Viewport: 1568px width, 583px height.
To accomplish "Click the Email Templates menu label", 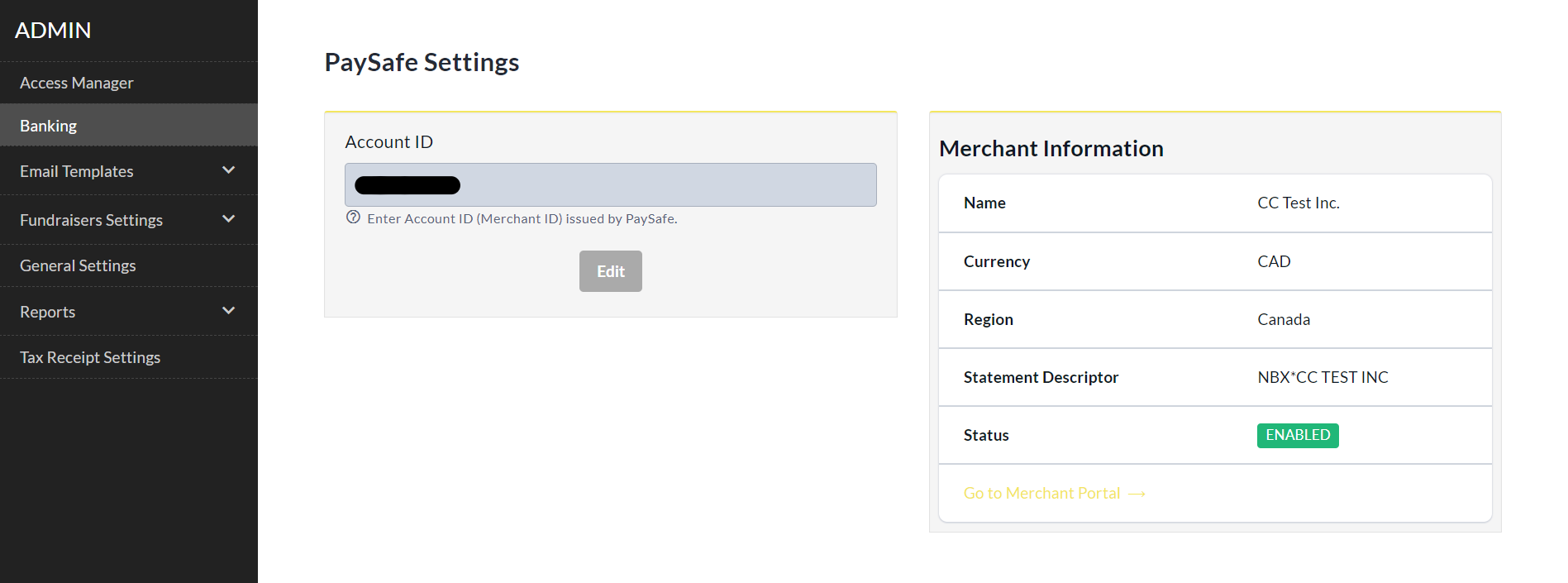I will pos(76,171).
